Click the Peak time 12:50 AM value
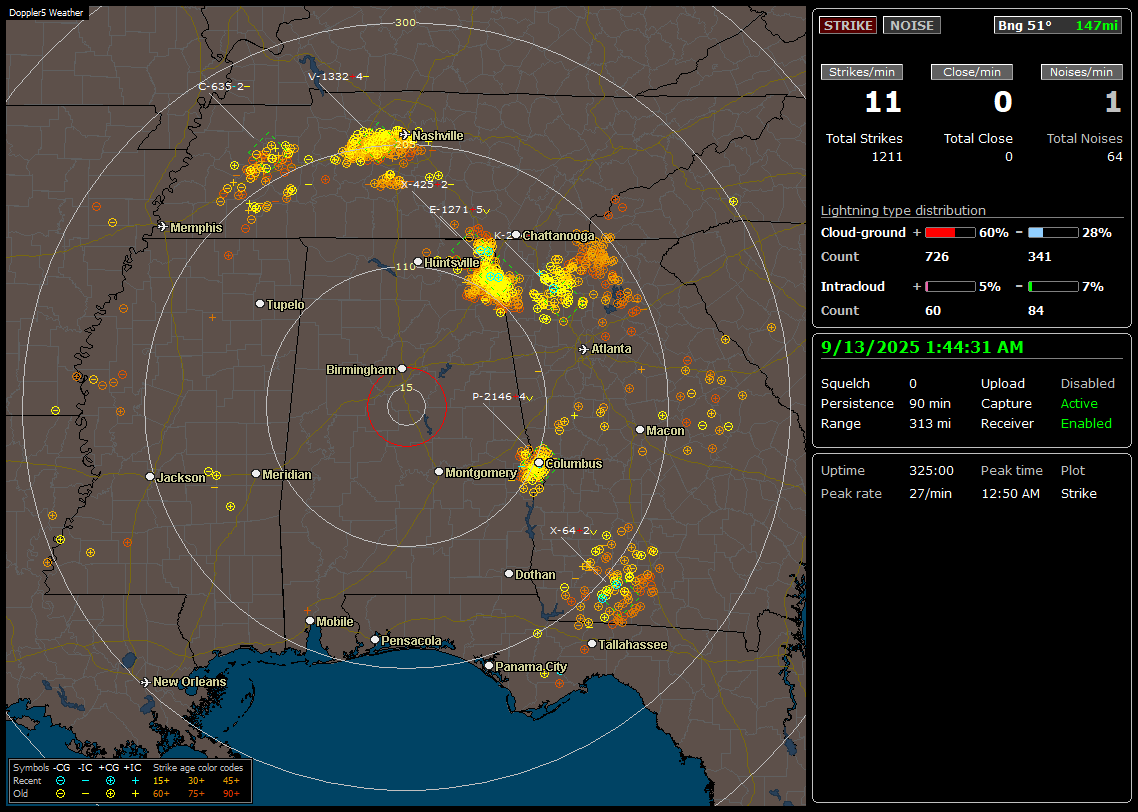 pos(1010,493)
